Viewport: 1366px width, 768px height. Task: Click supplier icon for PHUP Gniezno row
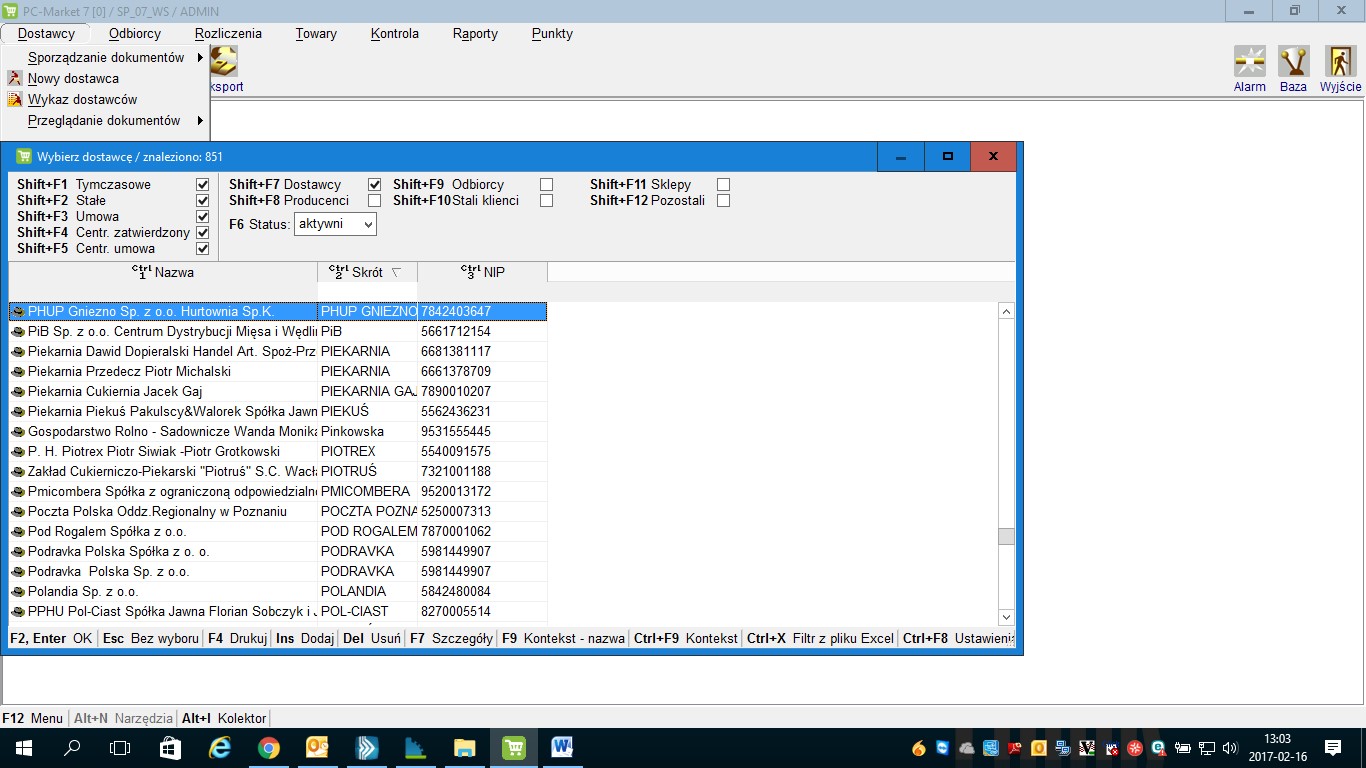tap(18, 311)
